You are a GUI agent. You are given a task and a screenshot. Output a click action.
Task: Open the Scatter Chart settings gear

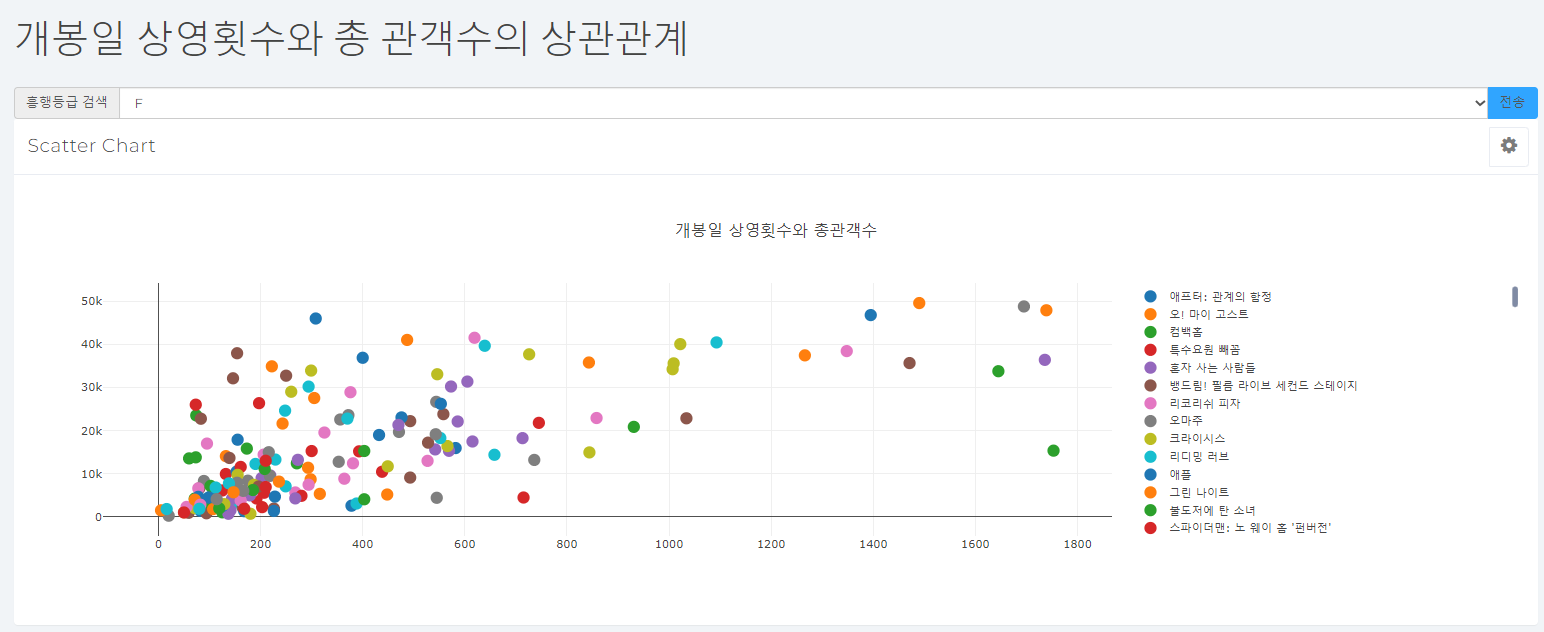tap(1508, 146)
